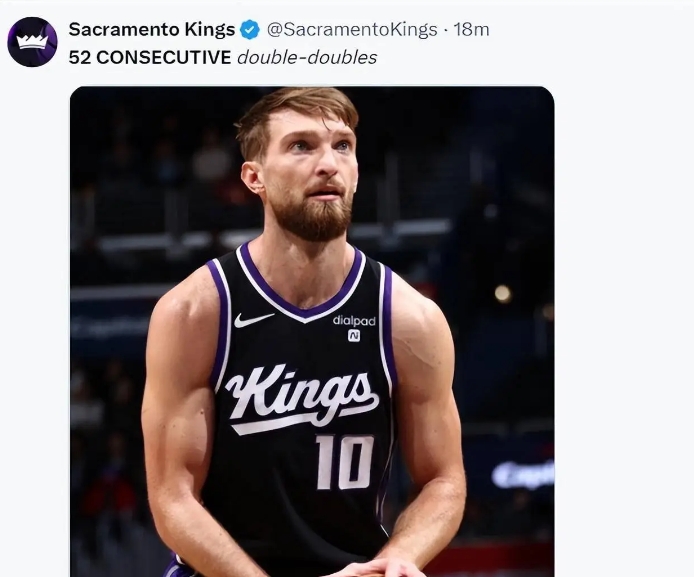Select the italic "double-doubles" text
This screenshot has height=577, width=694.
307,58
